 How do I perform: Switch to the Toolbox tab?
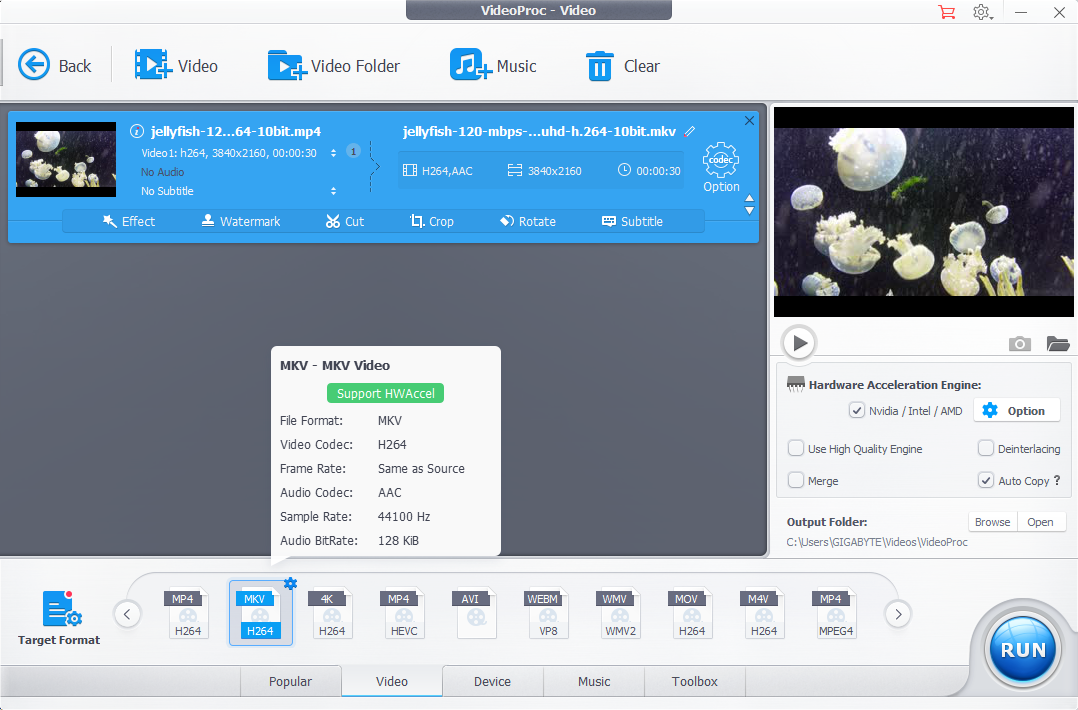(x=694, y=681)
